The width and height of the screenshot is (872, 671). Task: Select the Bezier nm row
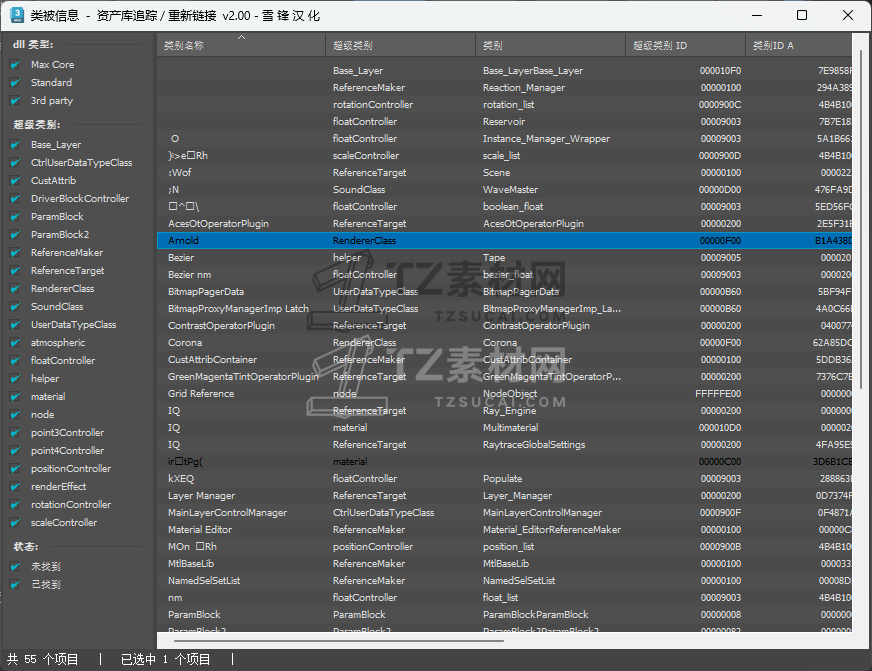point(504,275)
